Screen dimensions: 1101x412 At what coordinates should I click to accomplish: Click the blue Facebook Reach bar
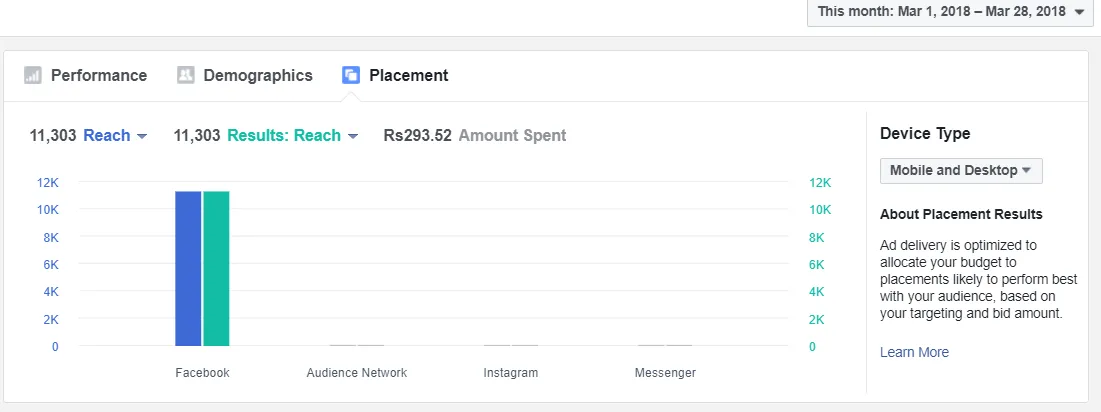188,268
